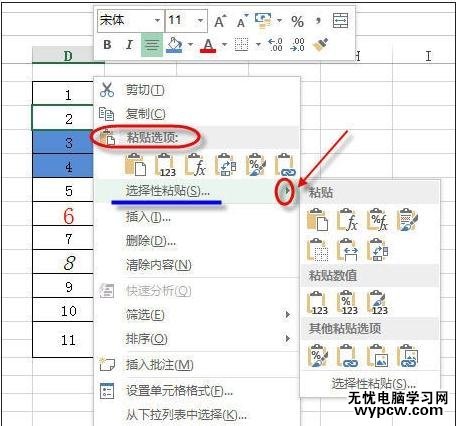
Task: Select column I header
Action: [x=428, y=56]
